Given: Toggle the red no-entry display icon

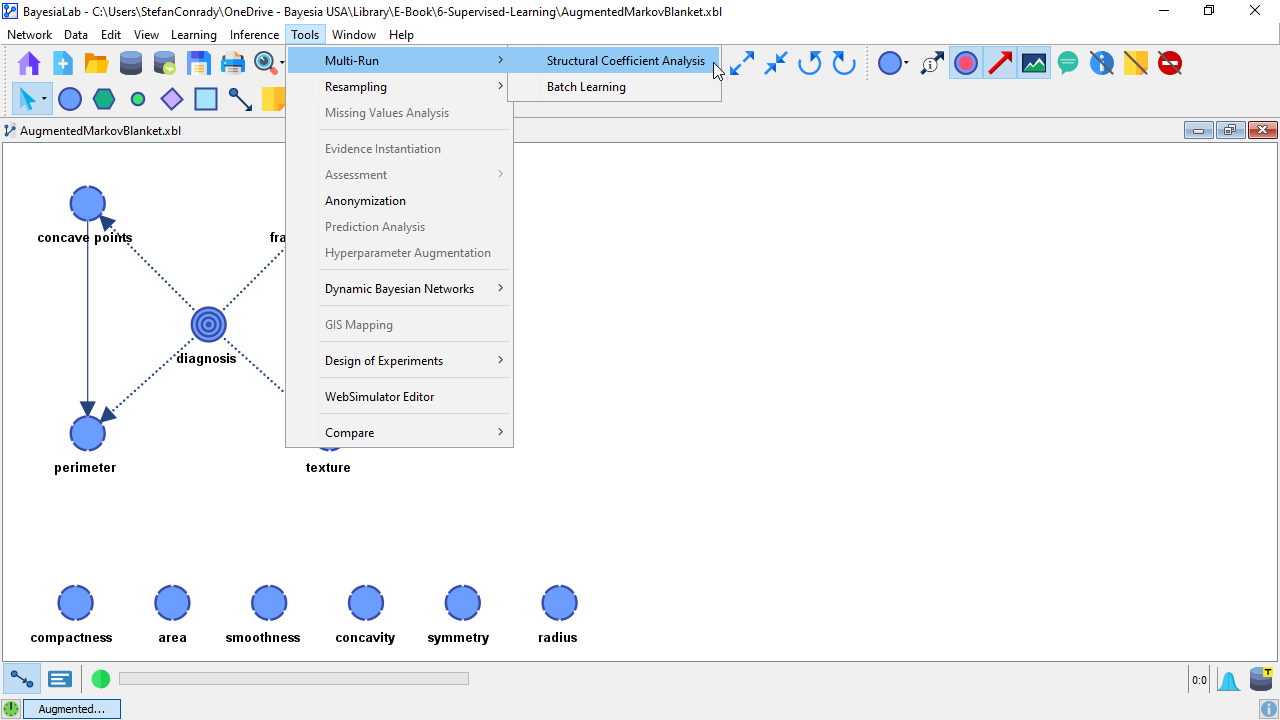Looking at the screenshot, I should [x=1170, y=64].
